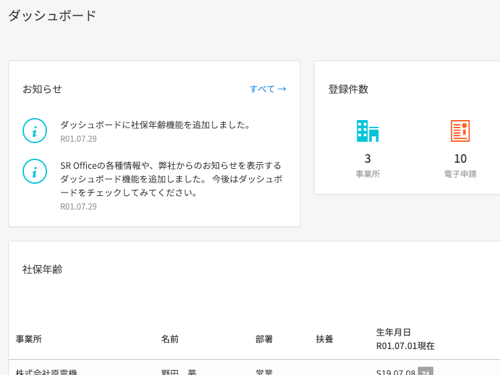Click the R01.07.29 date under the first notice
Viewport: 500px width, 375px height.
pyautogui.click(x=78, y=139)
